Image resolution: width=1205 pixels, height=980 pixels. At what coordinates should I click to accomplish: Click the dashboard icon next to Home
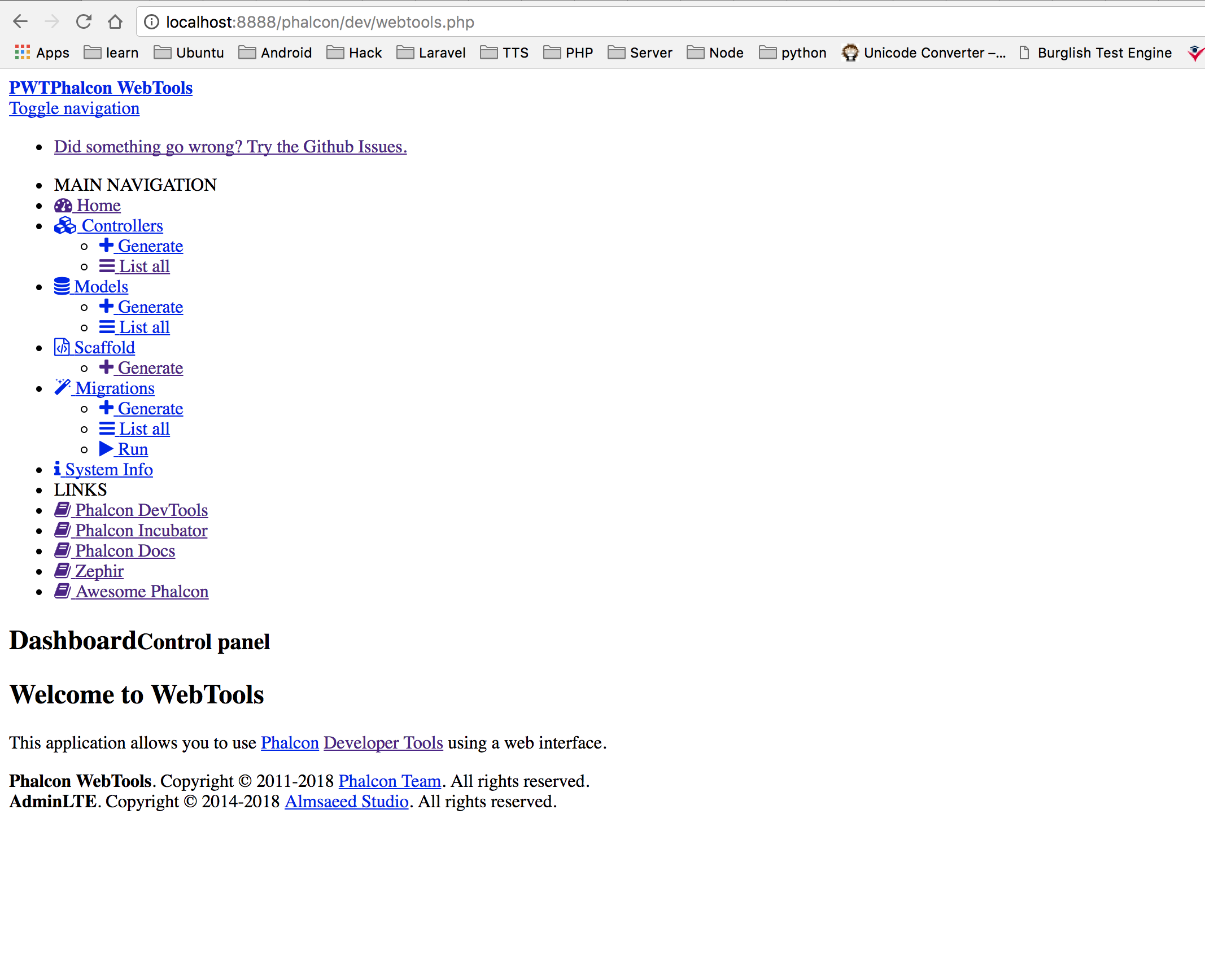[63, 205]
